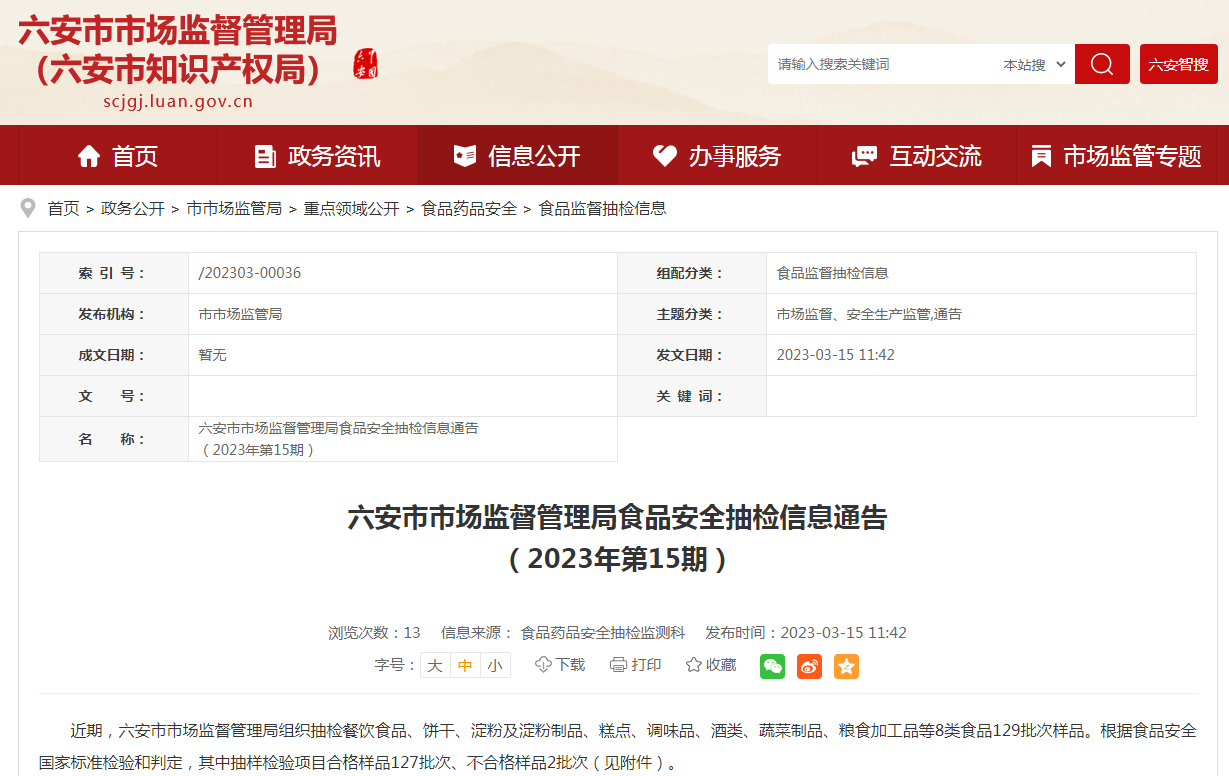The width and height of the screenshot is (1229, 776).
Task: Select the 组配分类 value 食品监督抽检信息
Action: (x=833, y=273)
